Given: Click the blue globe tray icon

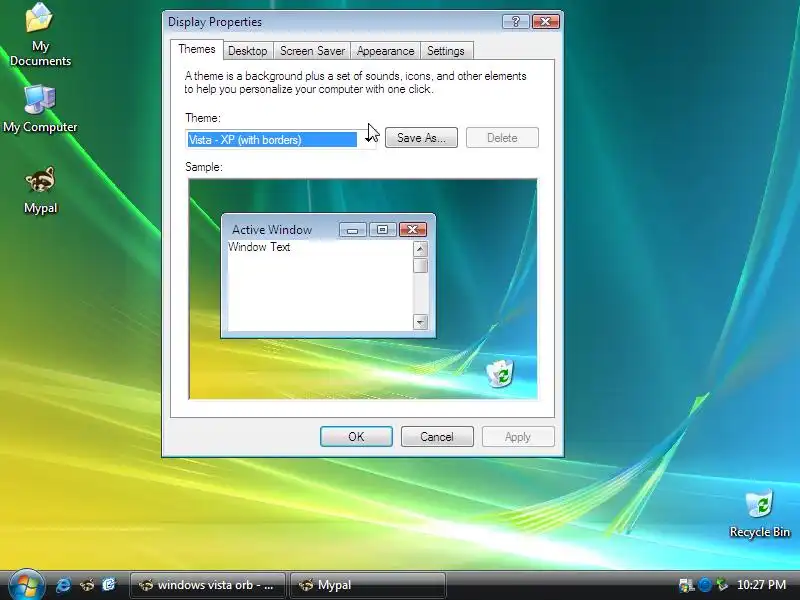Looking at the screenshot, I should point(705,585).
